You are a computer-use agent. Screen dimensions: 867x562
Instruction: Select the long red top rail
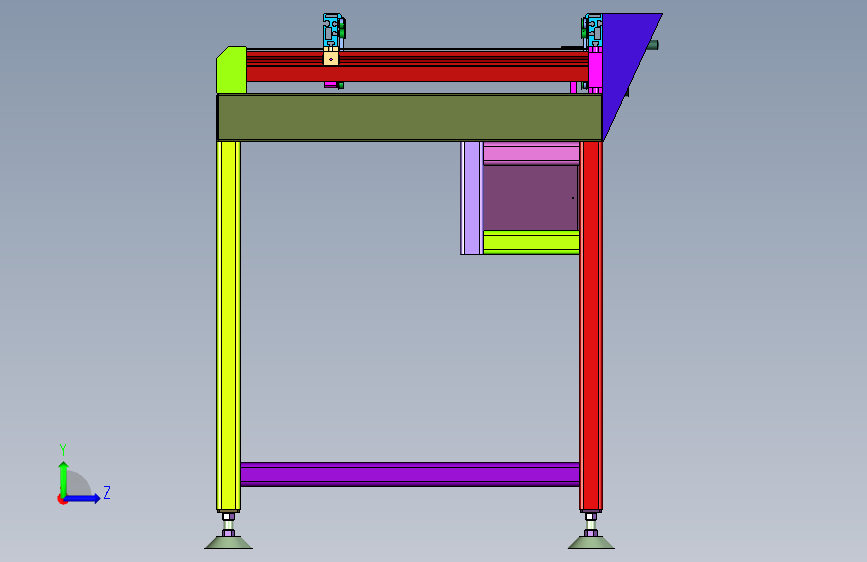click(x=417, y=66)
